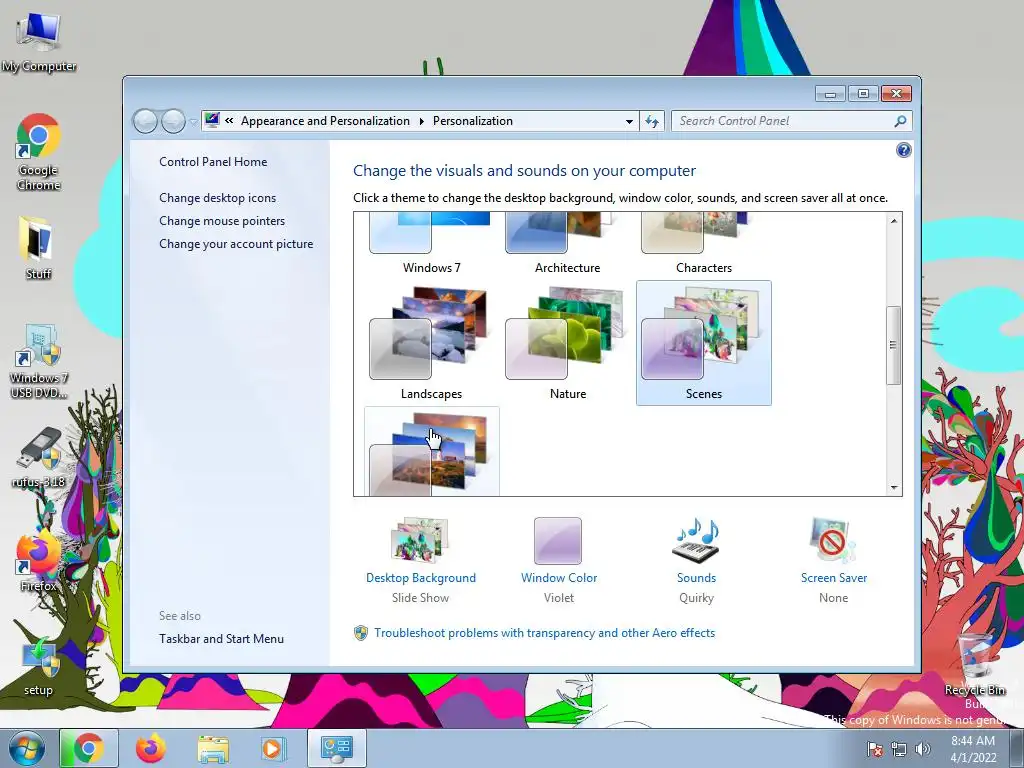The image size is (1024, 768).
Task: Click the volume speaker tray icon
Action: (x=922, y=749)
